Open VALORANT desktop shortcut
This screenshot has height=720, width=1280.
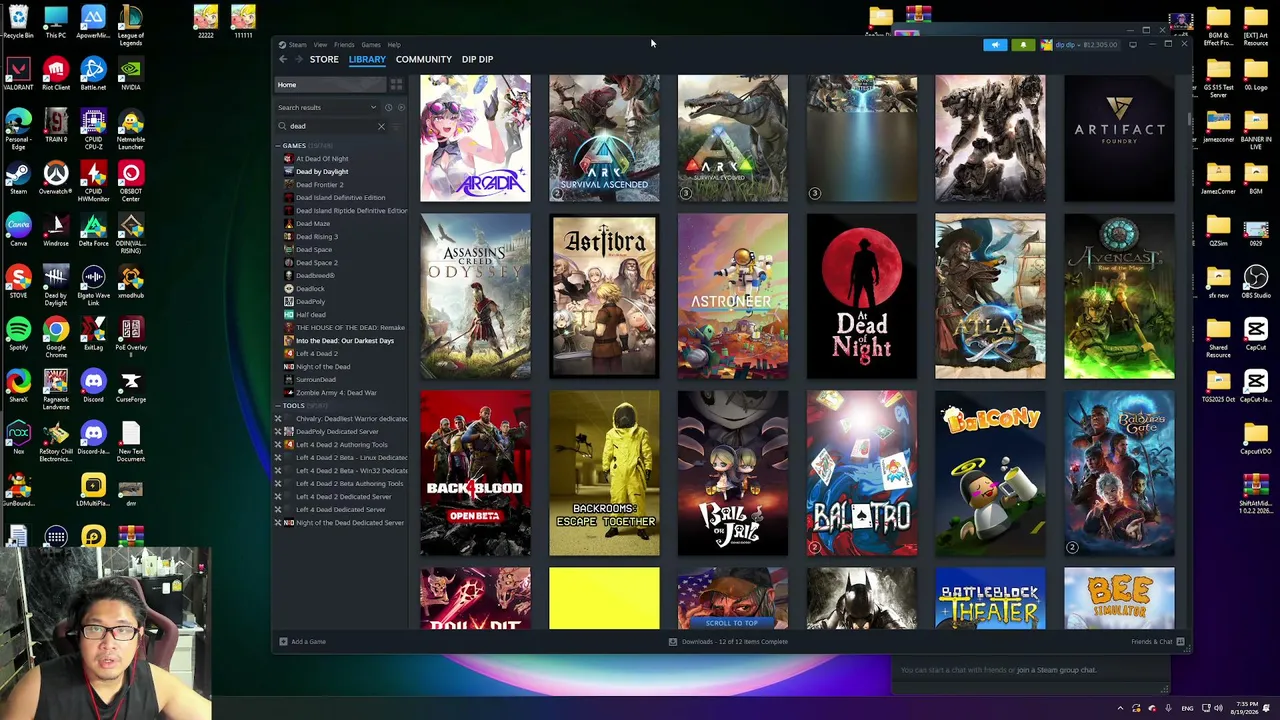pyautogui.click(x=18, y=74)
